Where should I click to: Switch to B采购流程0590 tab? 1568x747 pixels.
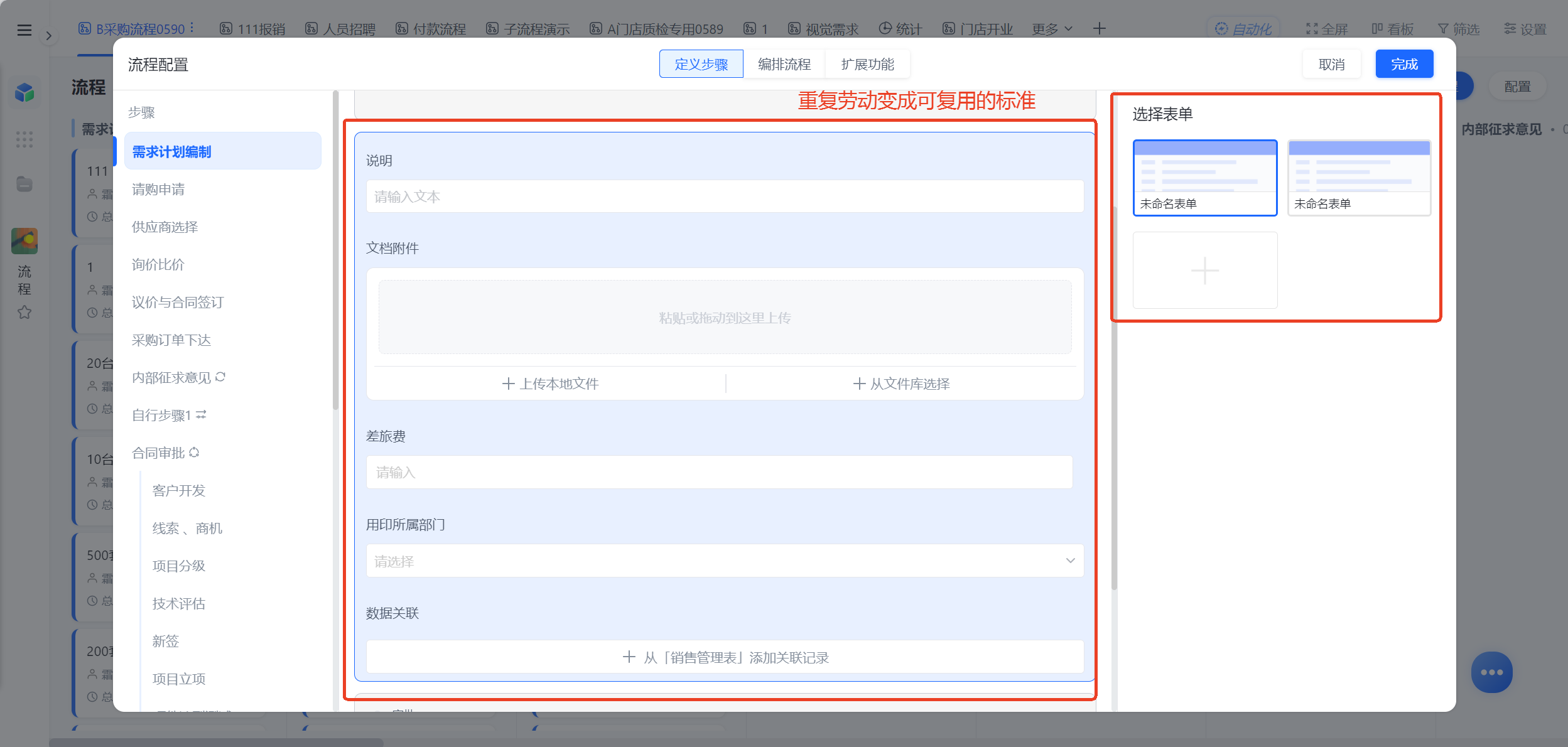coord(132,29)
